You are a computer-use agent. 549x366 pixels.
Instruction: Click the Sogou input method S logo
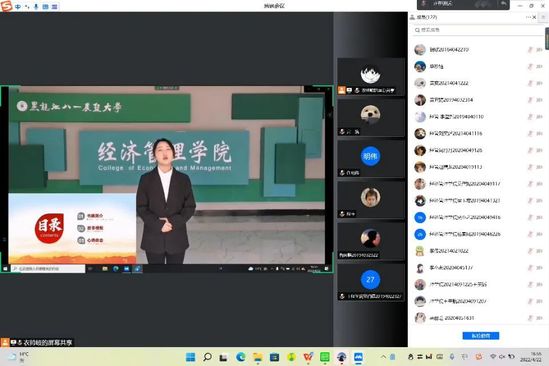(x=6, y=6)
